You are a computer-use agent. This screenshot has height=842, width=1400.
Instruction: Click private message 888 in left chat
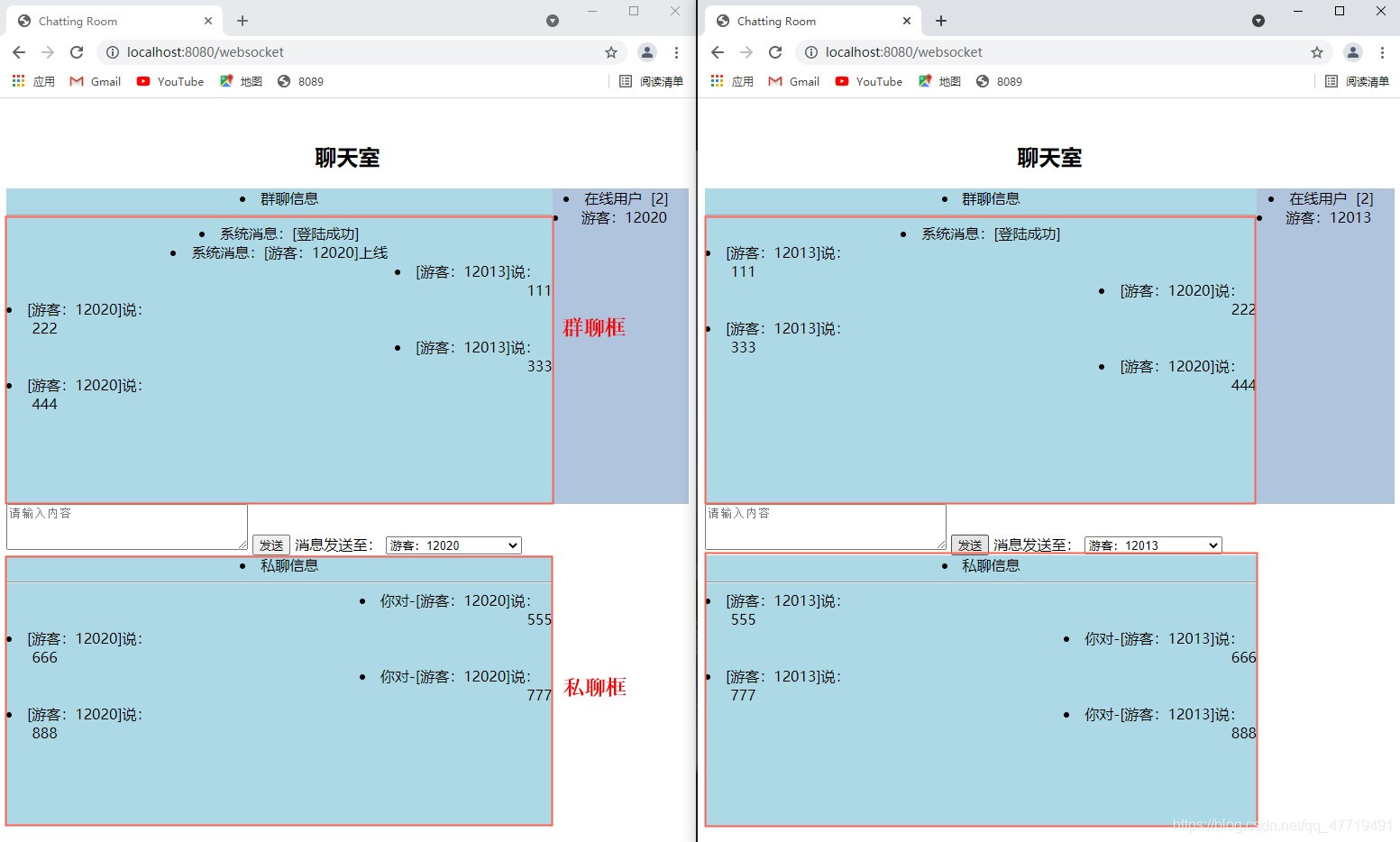(45, 734)
